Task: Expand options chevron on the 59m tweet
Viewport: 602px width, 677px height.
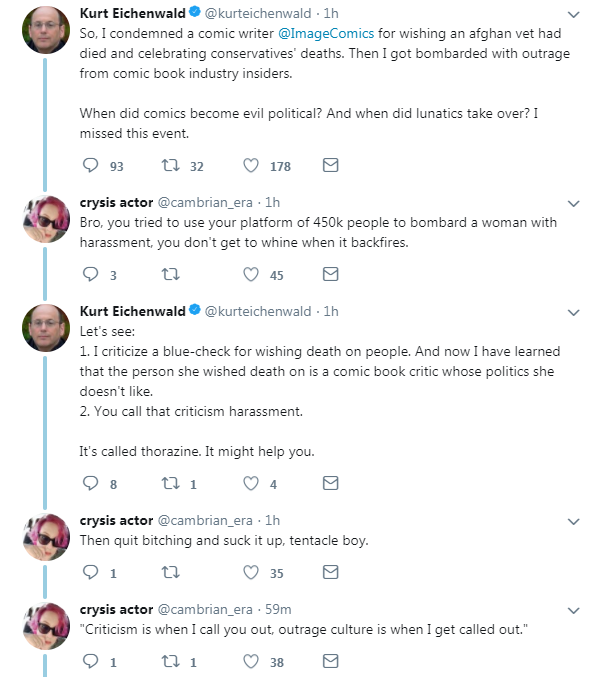Action: click(x=573, y=611)
